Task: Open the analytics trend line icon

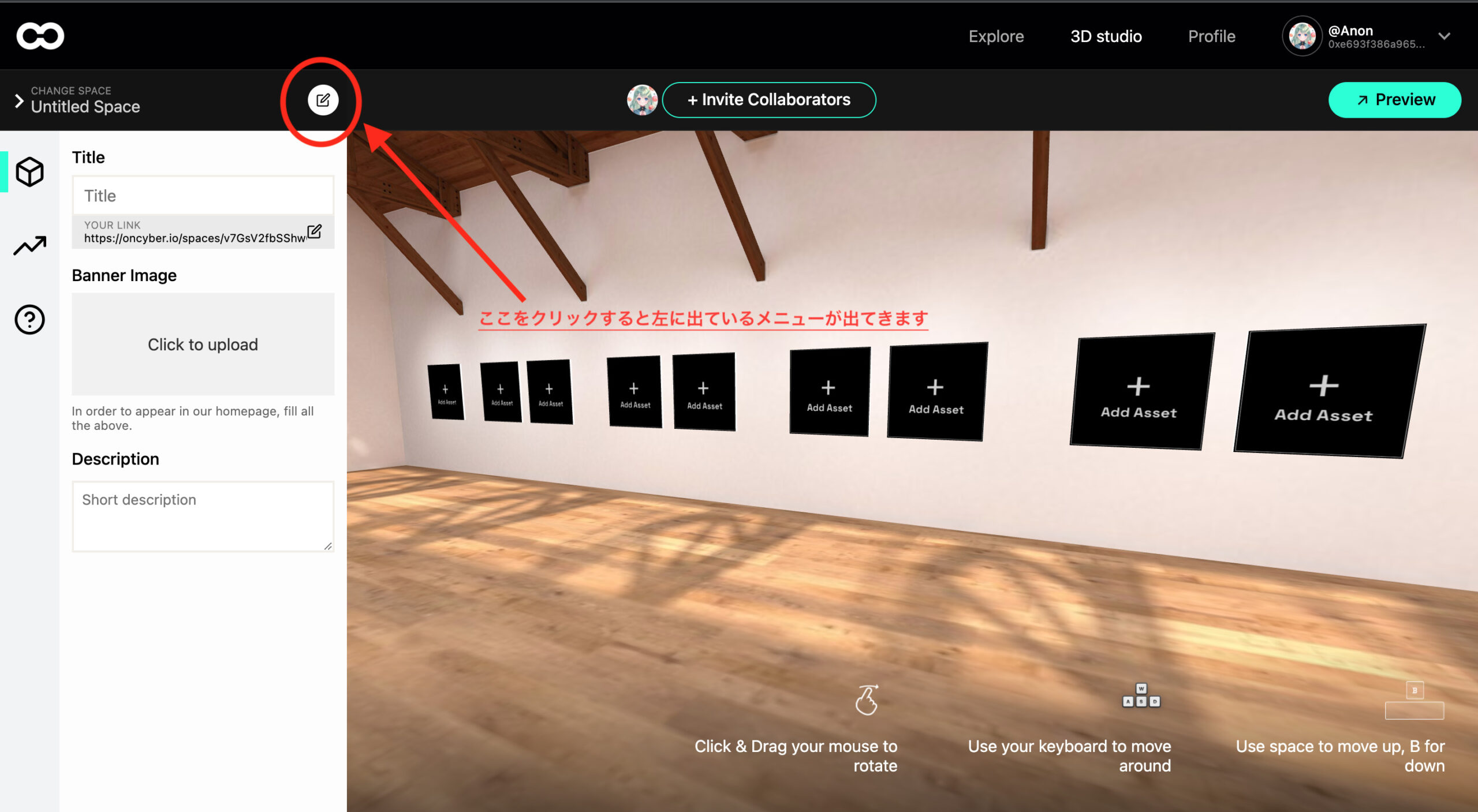Action: [x=29, y=245]
